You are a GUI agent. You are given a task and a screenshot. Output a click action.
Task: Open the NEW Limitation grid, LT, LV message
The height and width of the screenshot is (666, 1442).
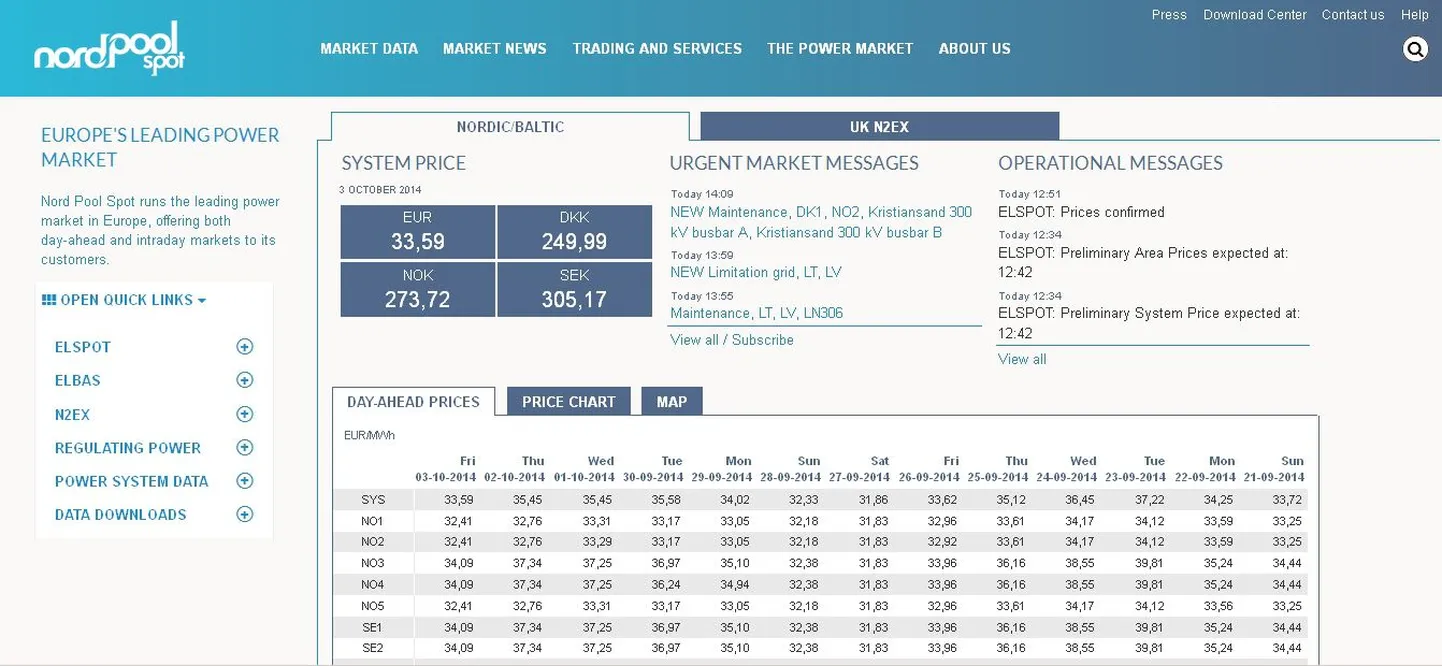[x=756, y=272]
